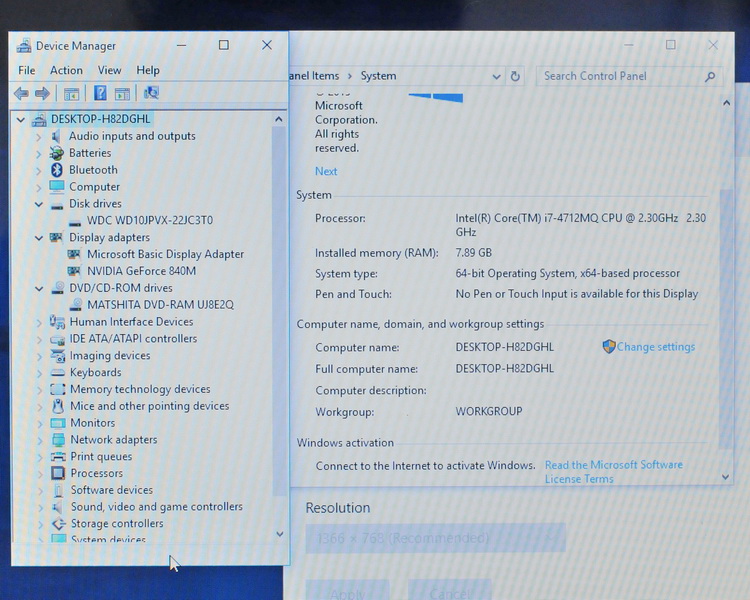This screenshot has width=750, height=600.
Task: Click the search magnifier in Control Panel search
Action: click(710, 77)
